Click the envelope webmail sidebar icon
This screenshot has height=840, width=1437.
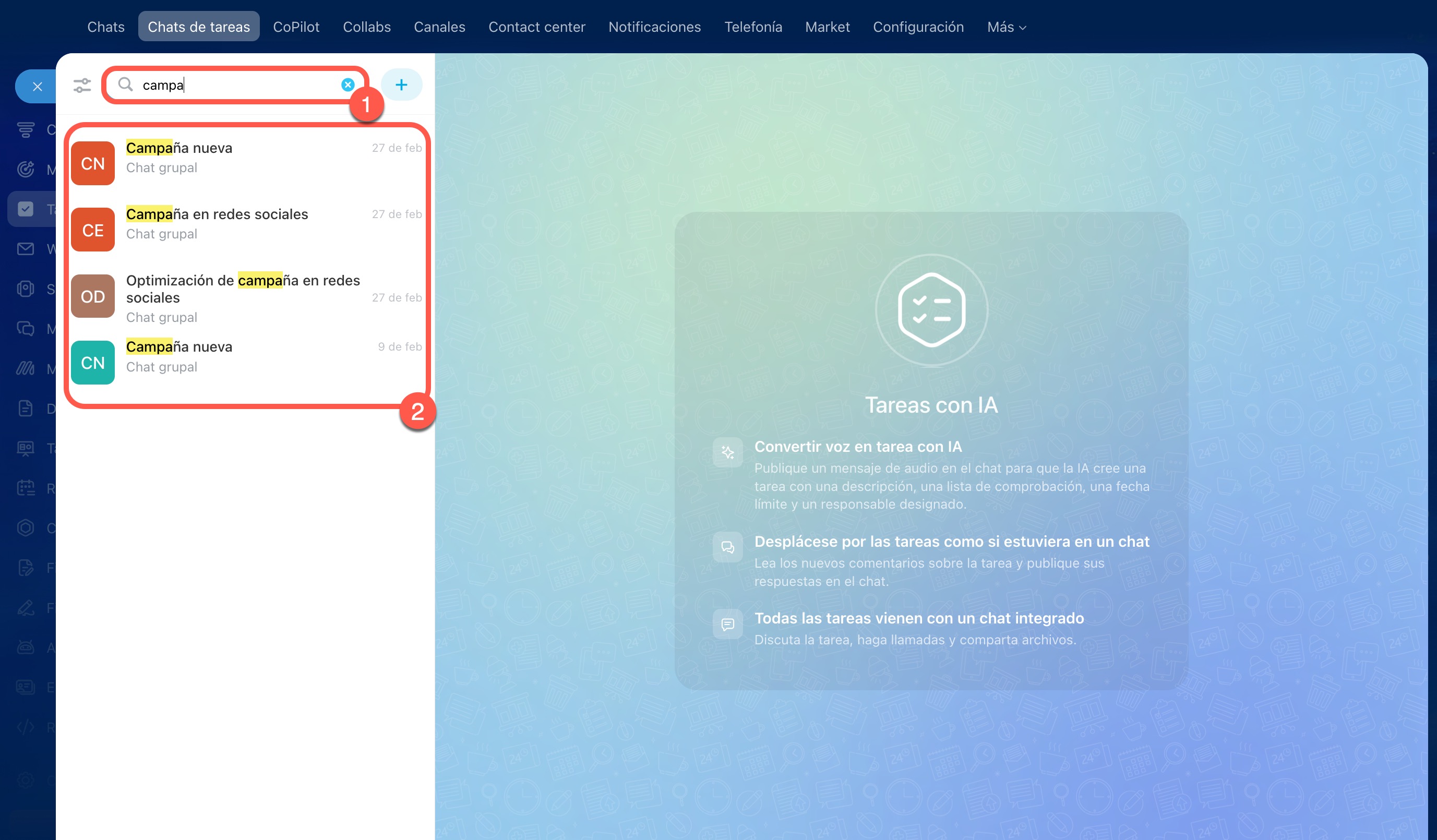26,249
